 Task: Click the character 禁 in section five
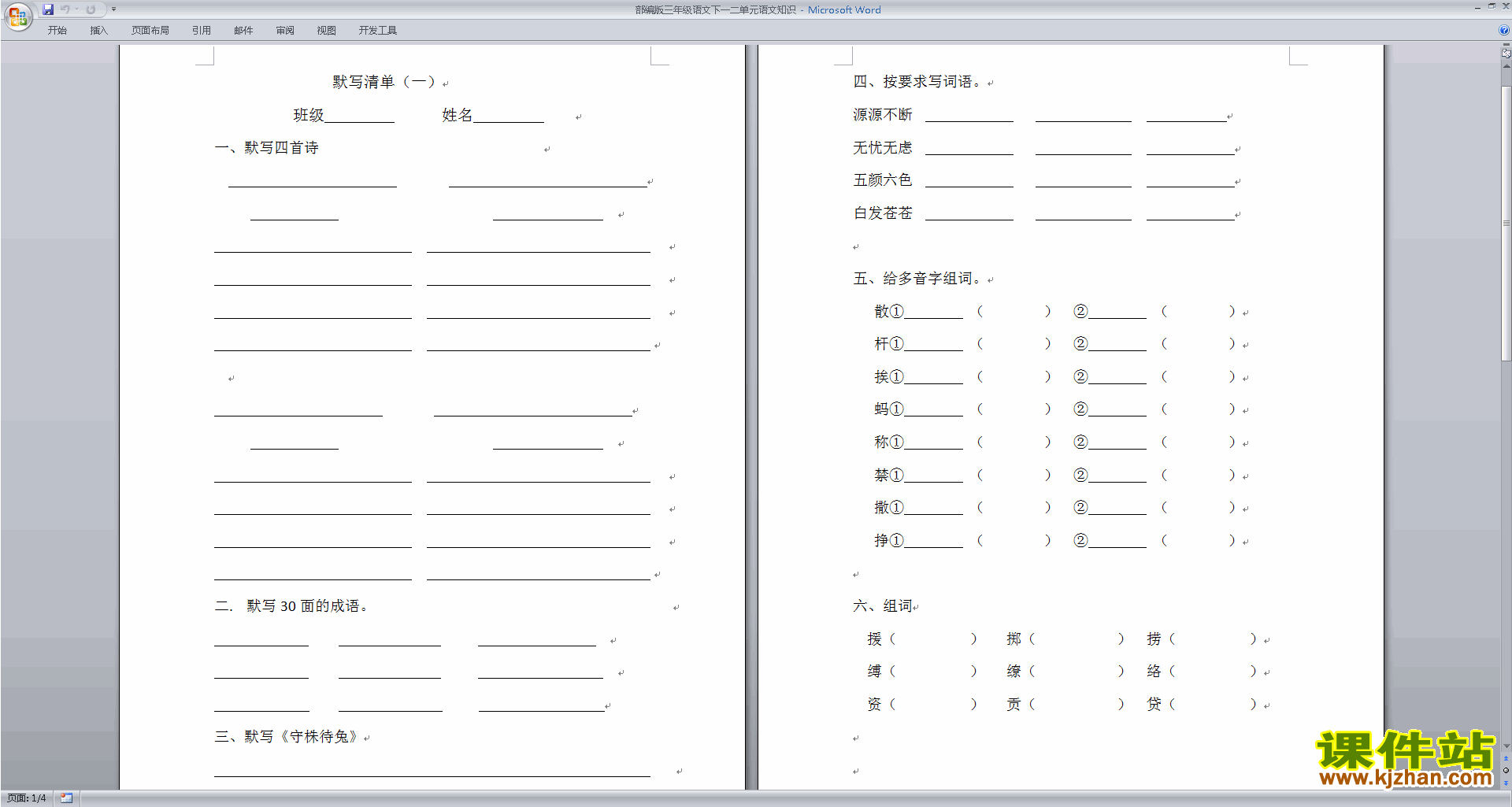coord(882,476)
